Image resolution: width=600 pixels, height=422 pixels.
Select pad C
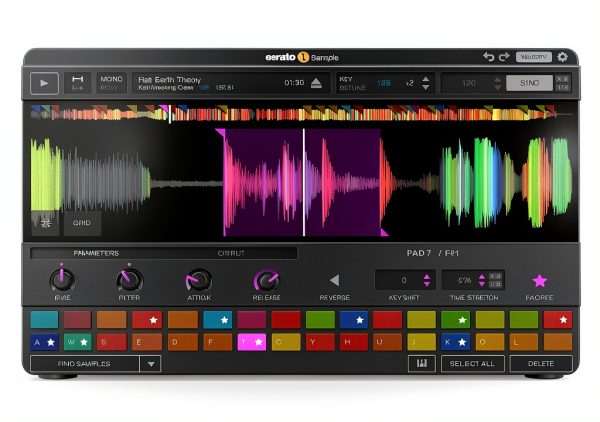click(286, 342)
